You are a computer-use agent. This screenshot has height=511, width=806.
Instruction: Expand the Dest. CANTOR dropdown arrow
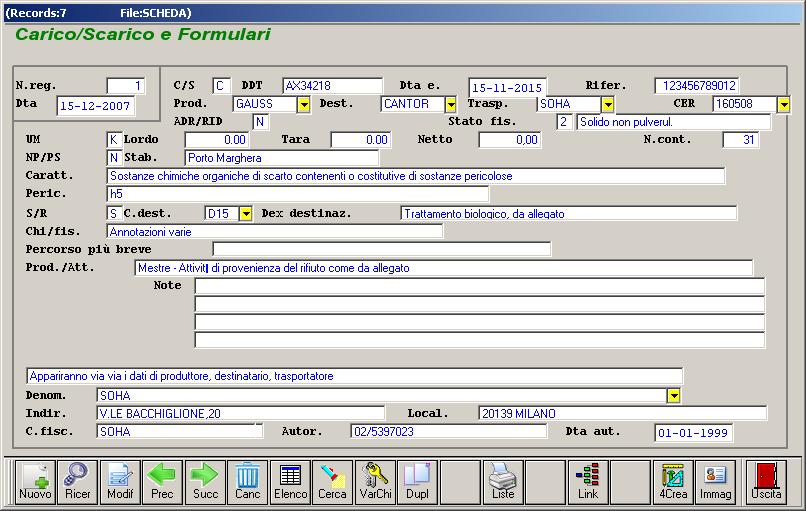click(450, 104)
